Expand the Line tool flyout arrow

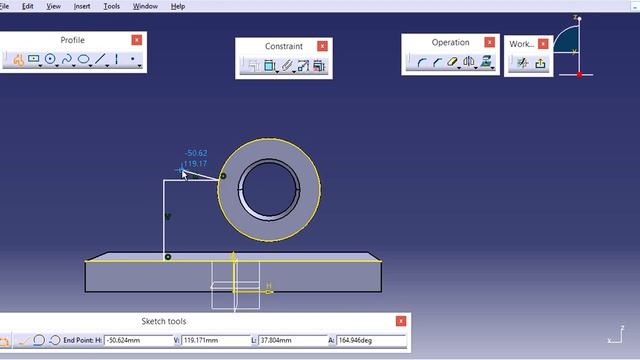click(107, 66)
